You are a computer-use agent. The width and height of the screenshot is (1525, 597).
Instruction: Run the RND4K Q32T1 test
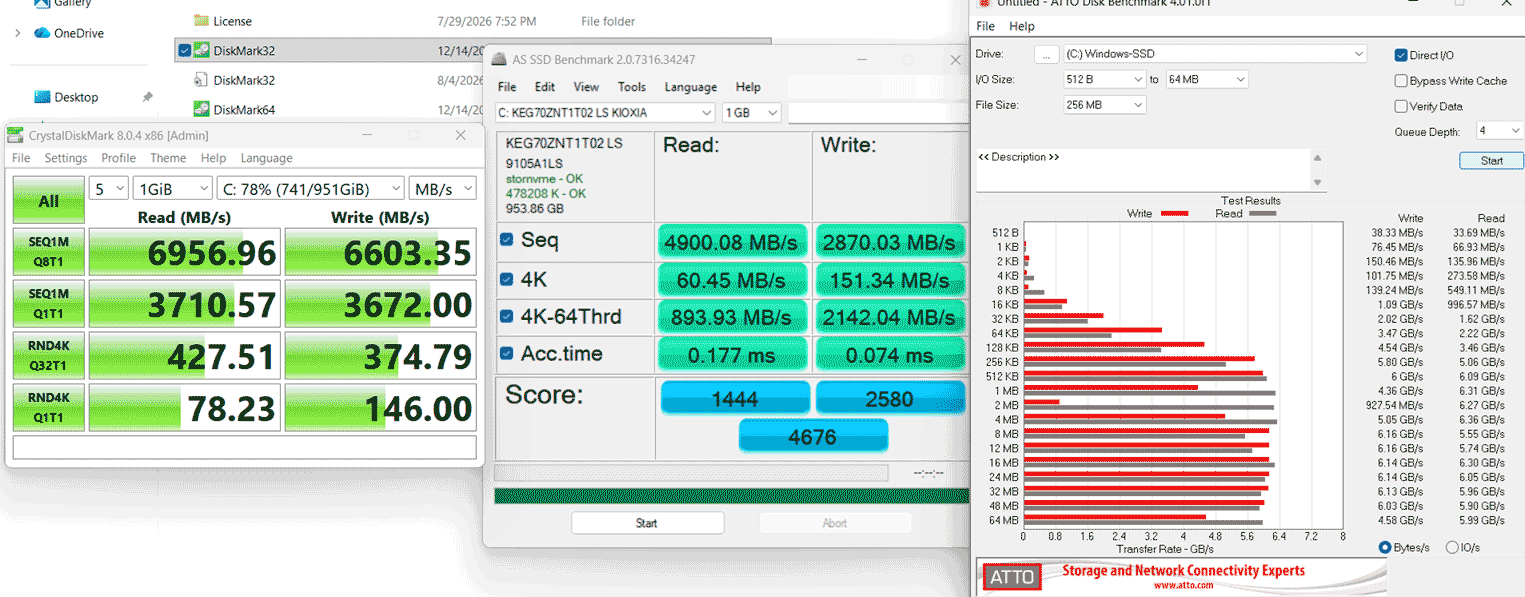48,357
